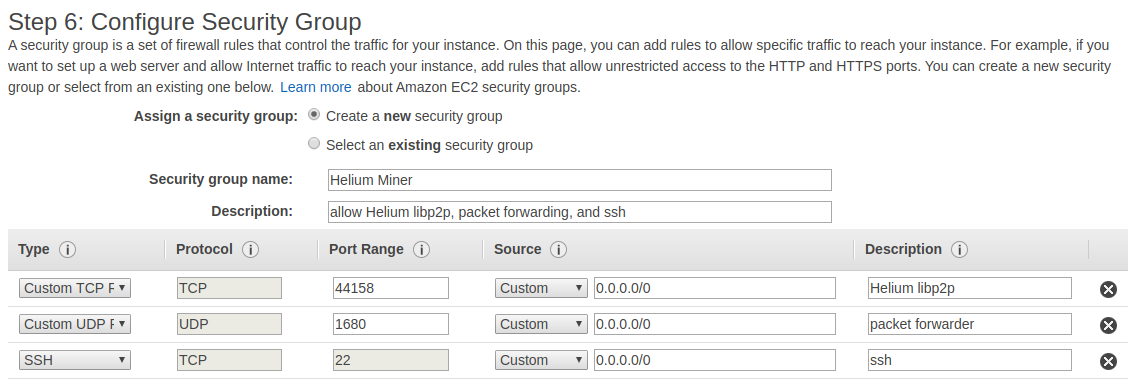The height and width of the screenshot is (387, 1136).
Task: Open Source dropdown for port 44158 rule
Action: (x=541, y=288)
